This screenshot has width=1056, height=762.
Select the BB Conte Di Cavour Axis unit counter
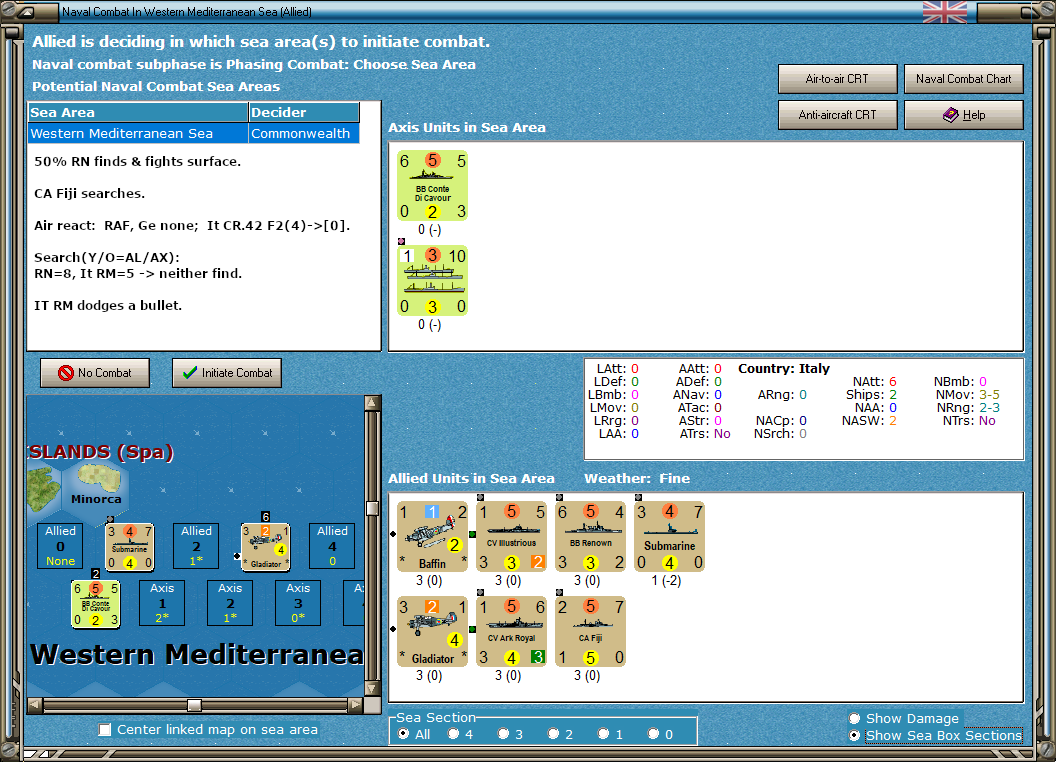pyautogui.click(x=432, y=186)
